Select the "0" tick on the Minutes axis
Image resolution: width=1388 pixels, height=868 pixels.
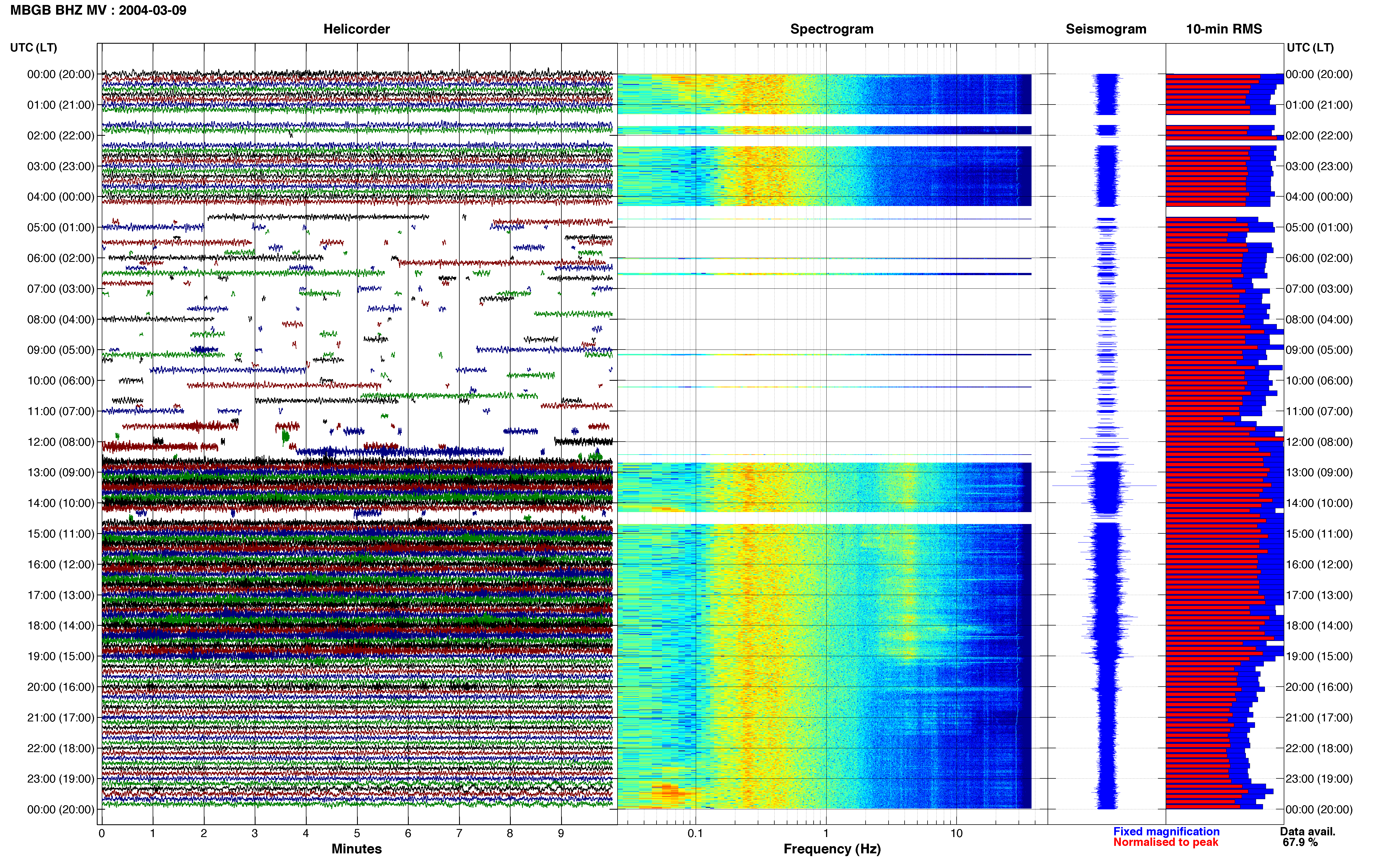click(101, 833)
